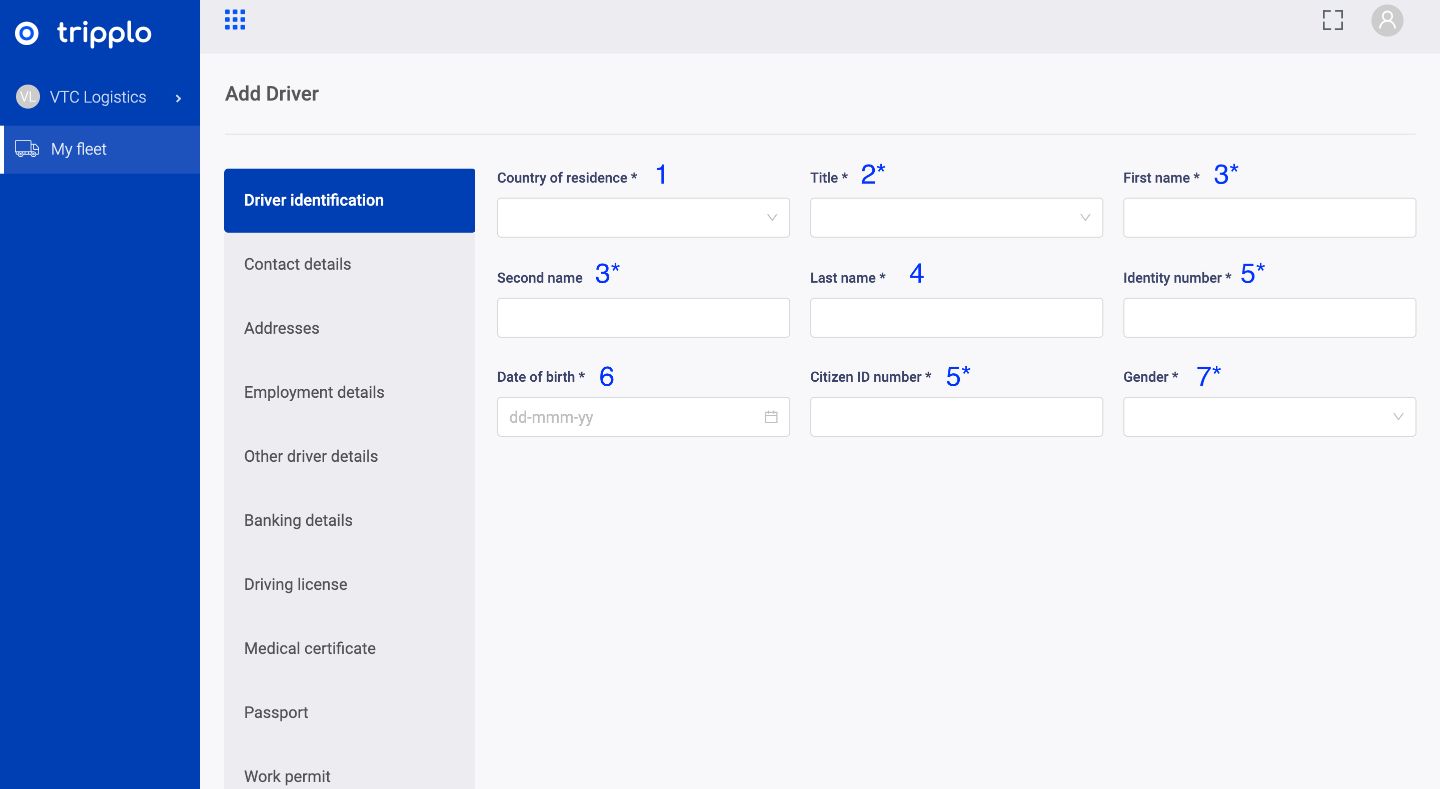The height and width of the screenshot is (789, 1440).
Task: Focus the Citizen ID number field
Action: tap(956, 417)
